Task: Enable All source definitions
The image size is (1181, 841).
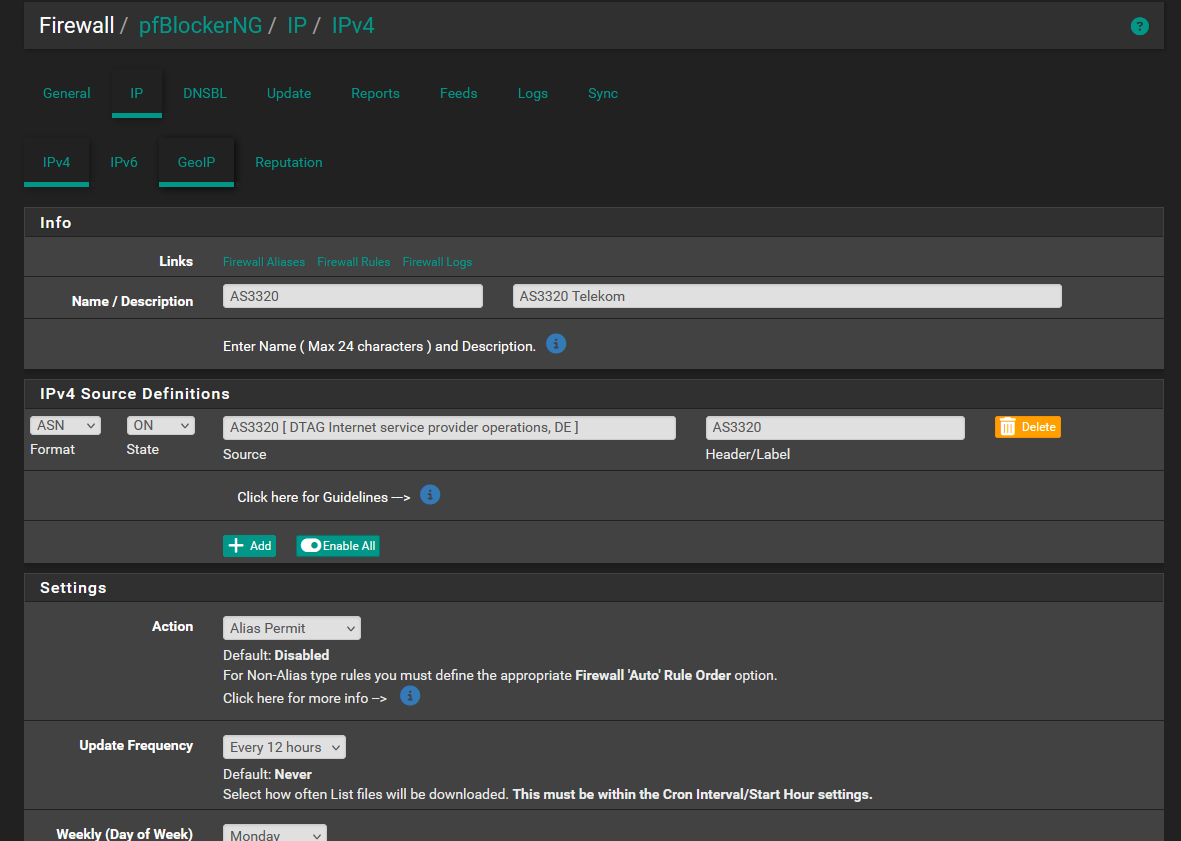Action: pos(337,545)
